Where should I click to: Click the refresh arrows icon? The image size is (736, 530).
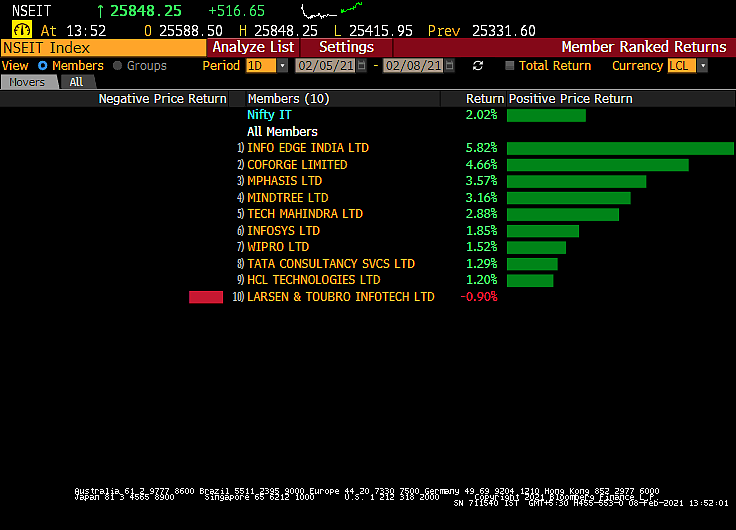pos(478,66)
